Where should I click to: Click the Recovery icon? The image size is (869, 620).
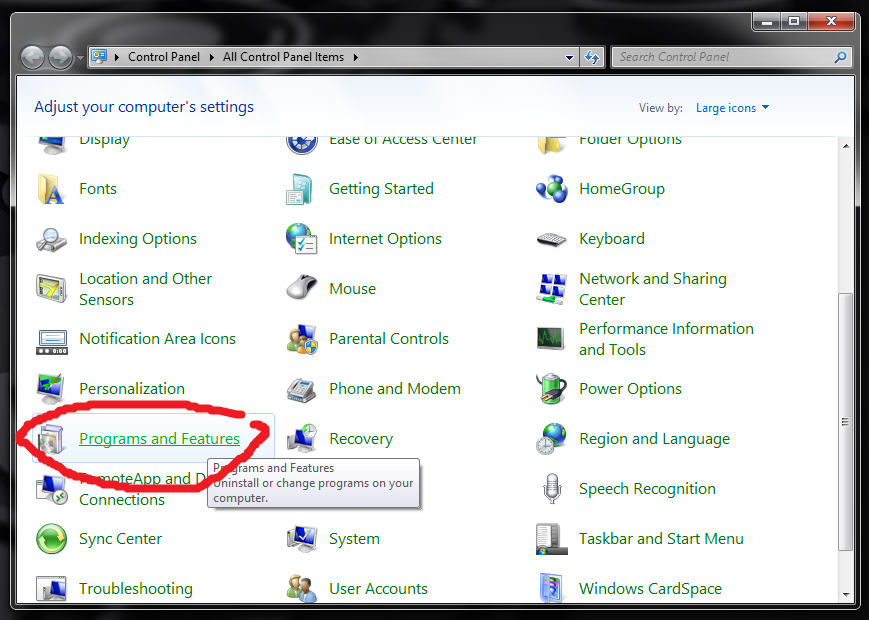tap(301, 438)
